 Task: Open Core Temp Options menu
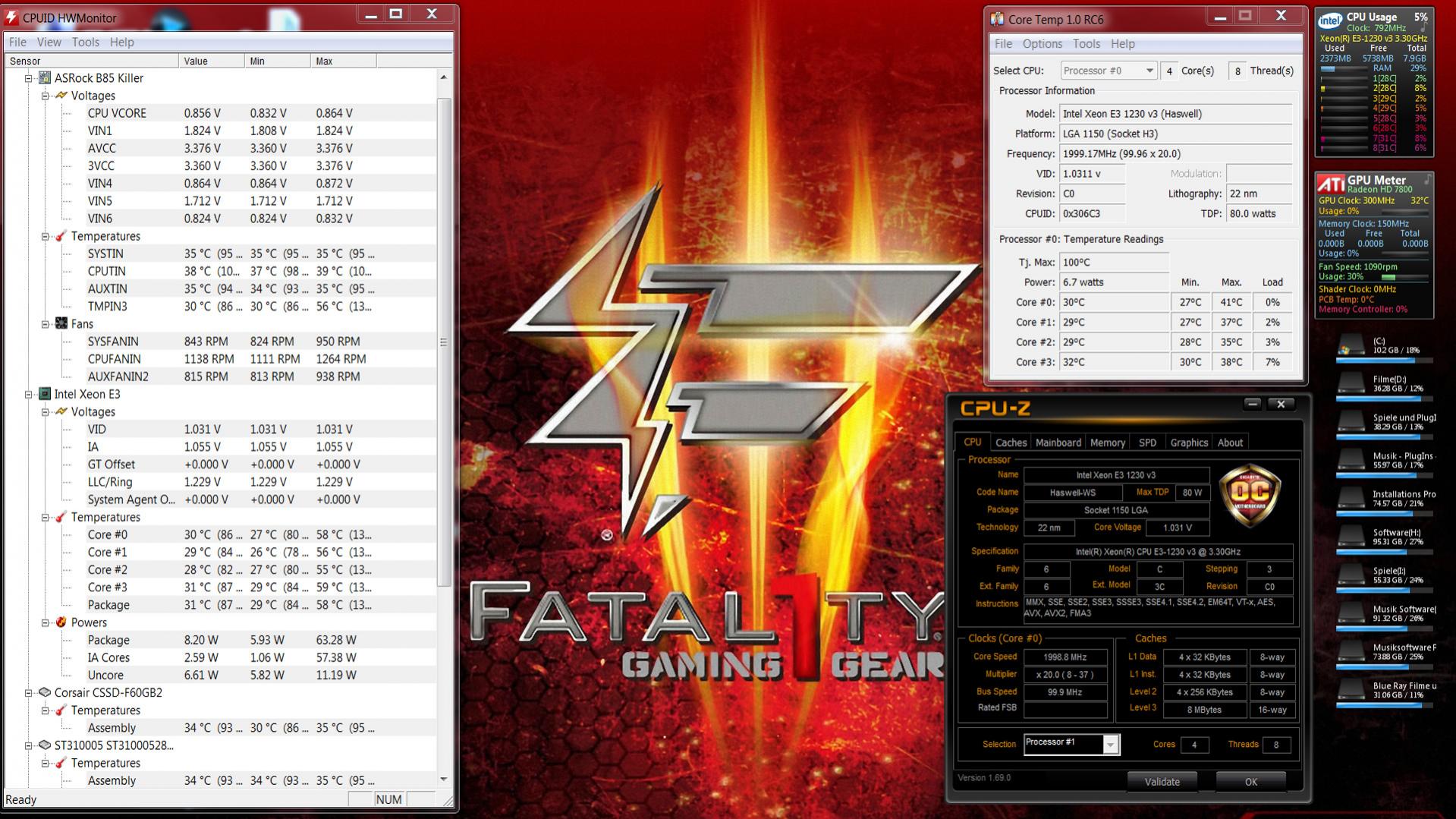click(x=1042, y=43)
